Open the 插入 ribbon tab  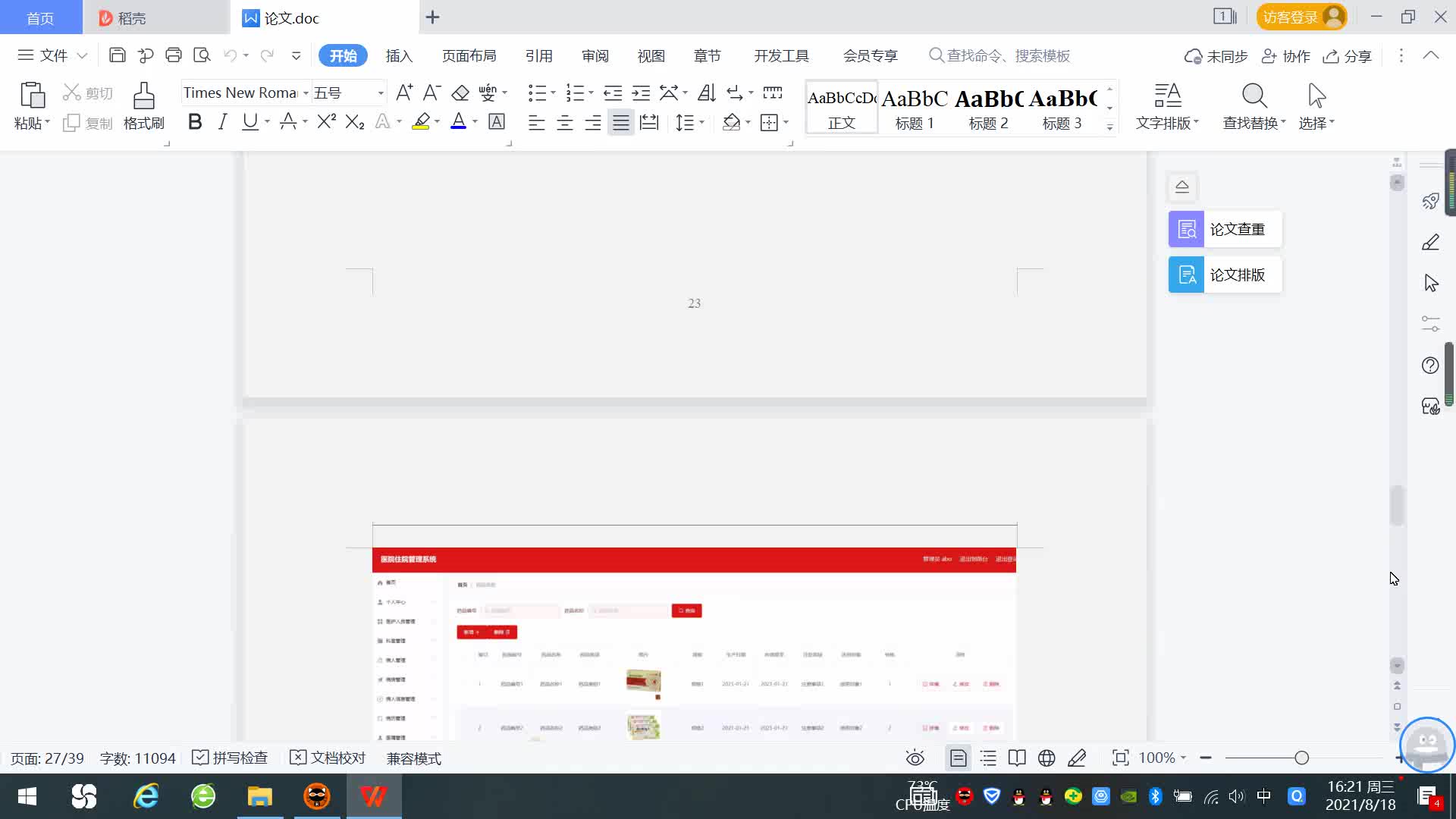coord(399,55)
